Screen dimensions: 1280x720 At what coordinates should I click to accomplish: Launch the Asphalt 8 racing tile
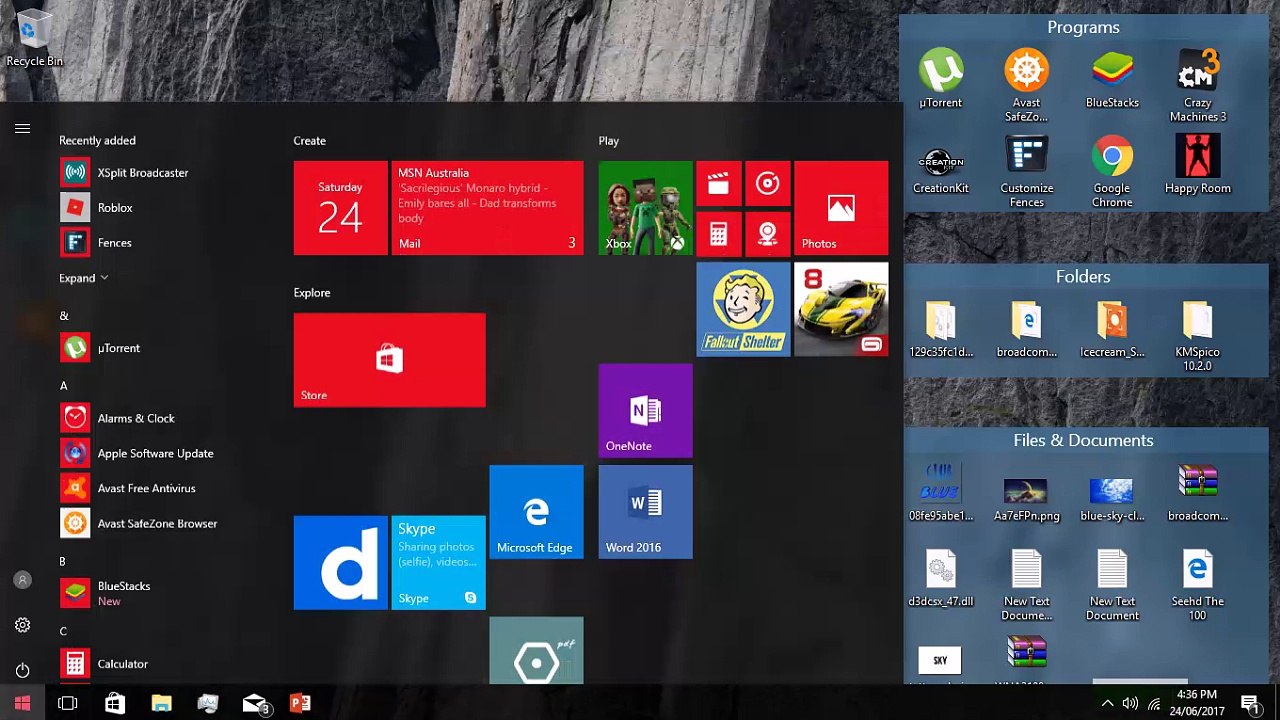[841, 310]
